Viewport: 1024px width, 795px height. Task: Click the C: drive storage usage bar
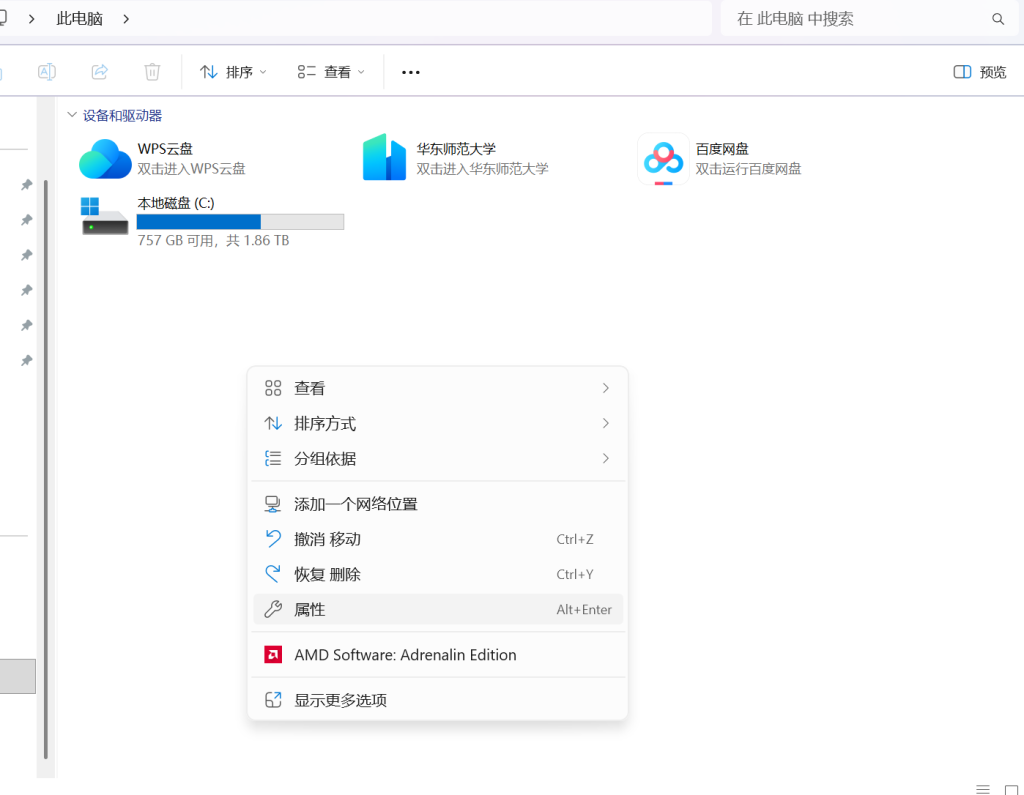click(x=240, y=222)
